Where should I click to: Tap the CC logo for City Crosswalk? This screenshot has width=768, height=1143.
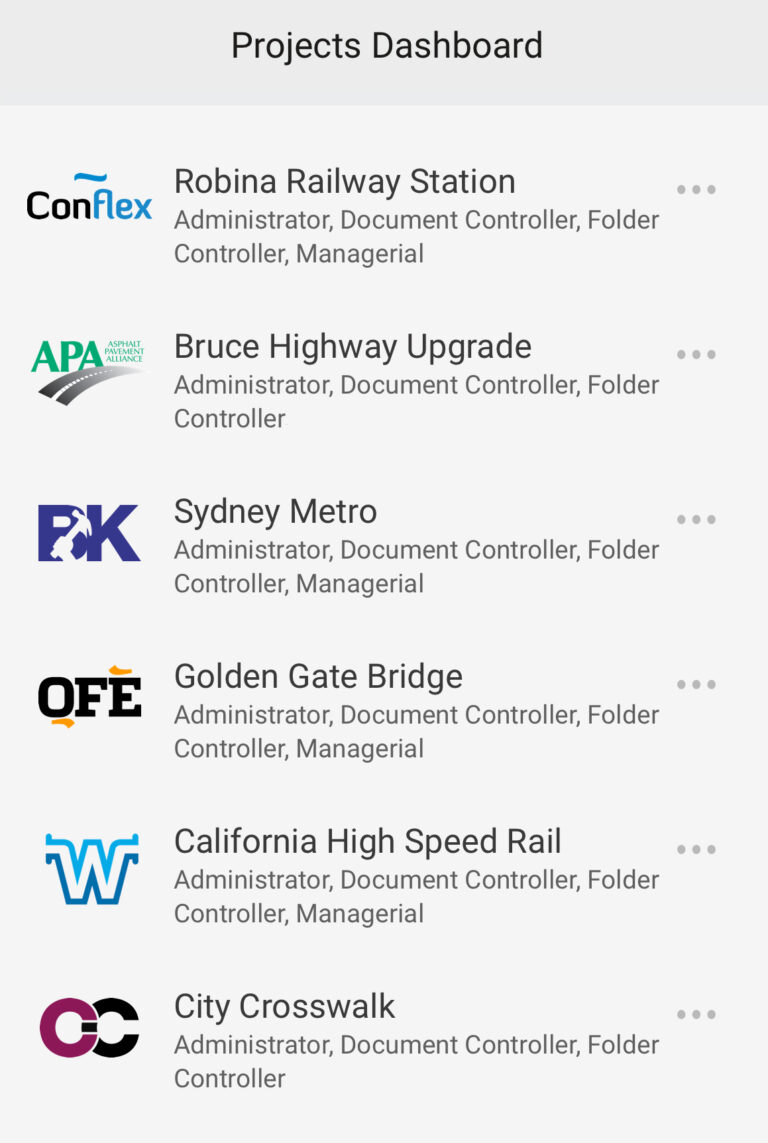(x=89, y=1027)
